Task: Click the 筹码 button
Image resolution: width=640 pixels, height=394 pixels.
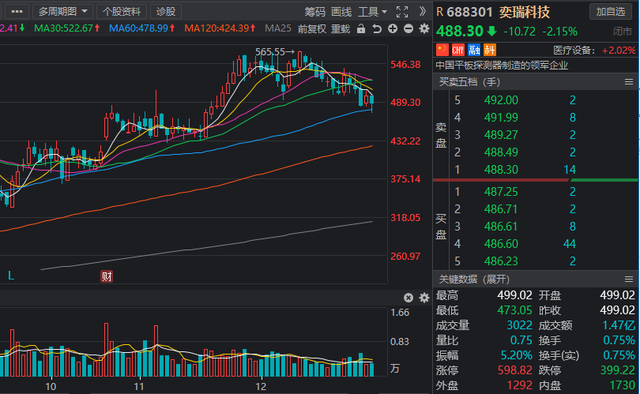Action: tap(315, 12)
